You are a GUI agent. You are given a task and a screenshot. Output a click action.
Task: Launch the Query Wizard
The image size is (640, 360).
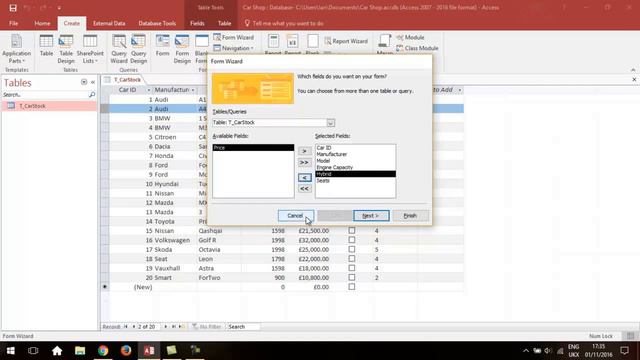(x=119, y=49)
